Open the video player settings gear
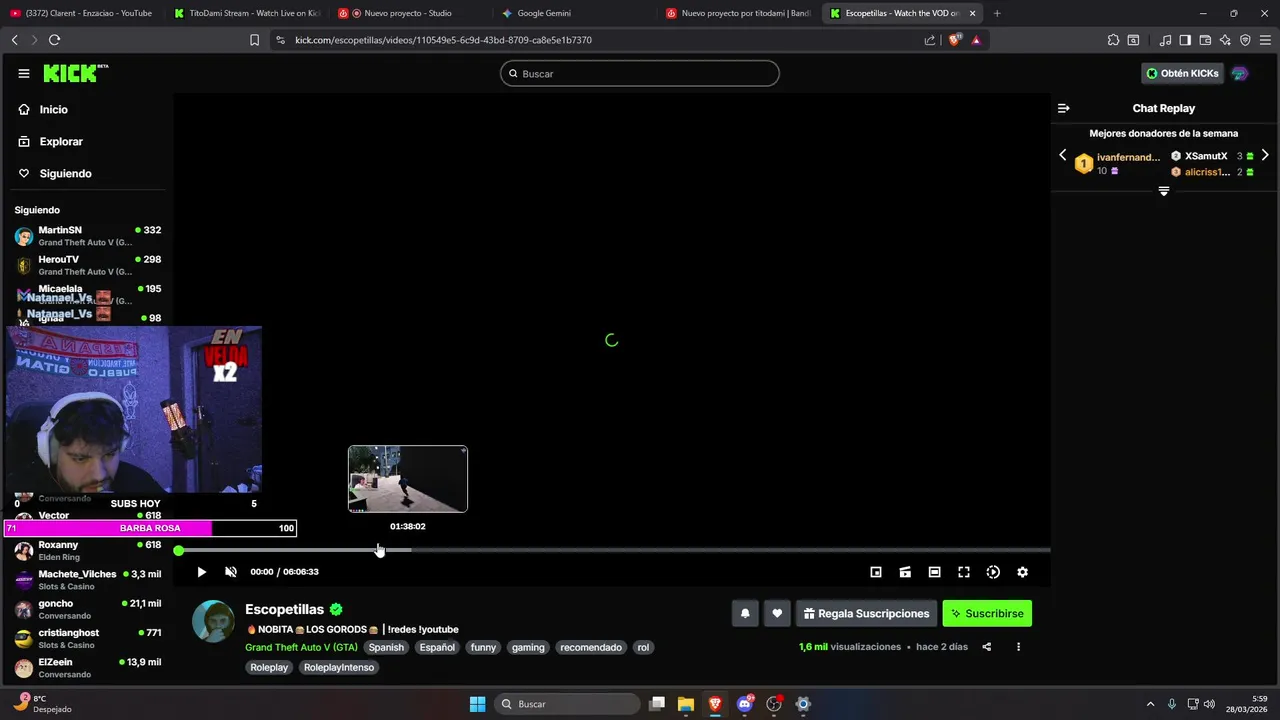This screenshot has width=1280, height=720. [x=1022, y=572]
